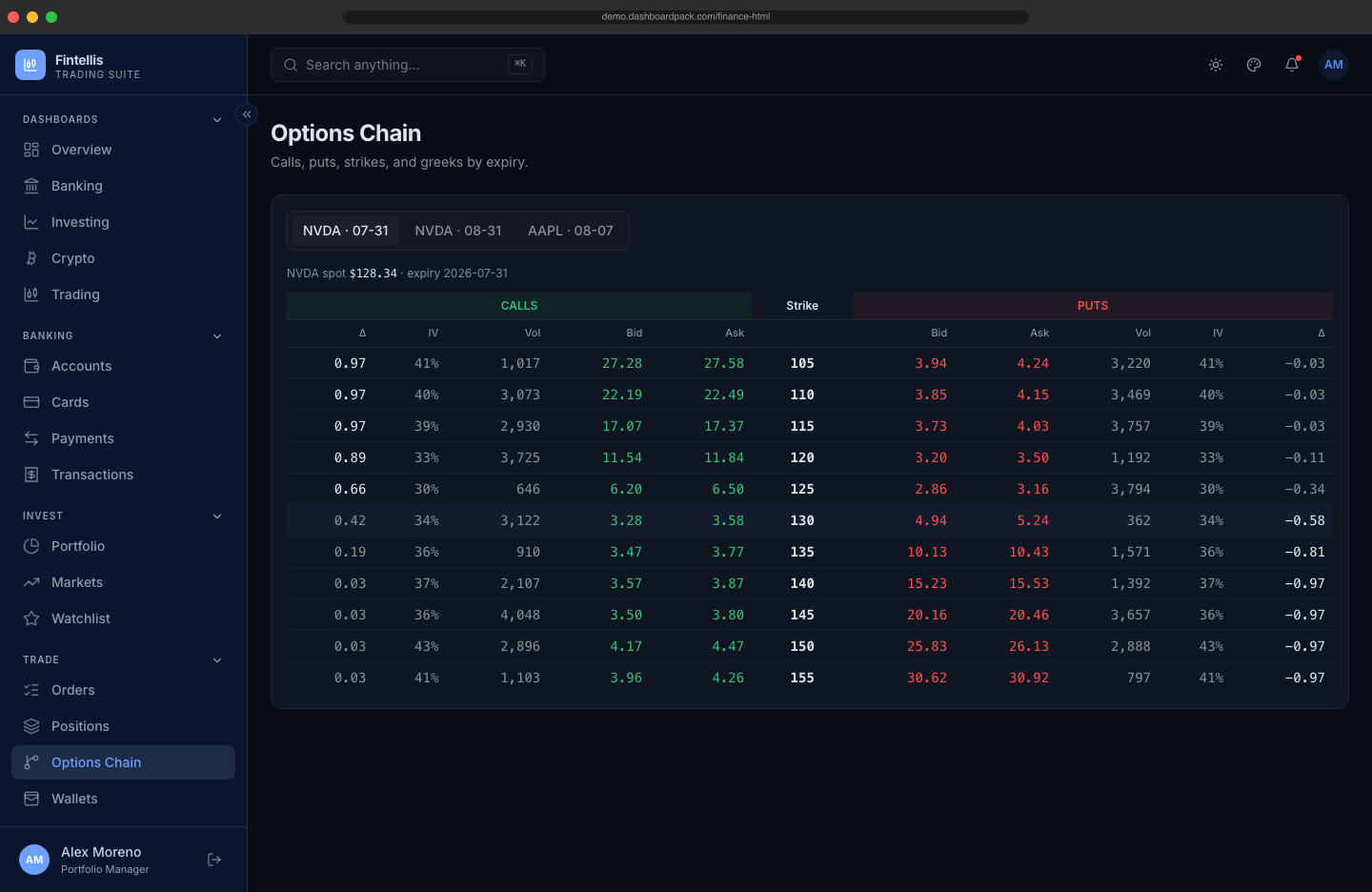The image size is (1372, 892).
Task: Click call ask 11.84
Action: (724, 457)
